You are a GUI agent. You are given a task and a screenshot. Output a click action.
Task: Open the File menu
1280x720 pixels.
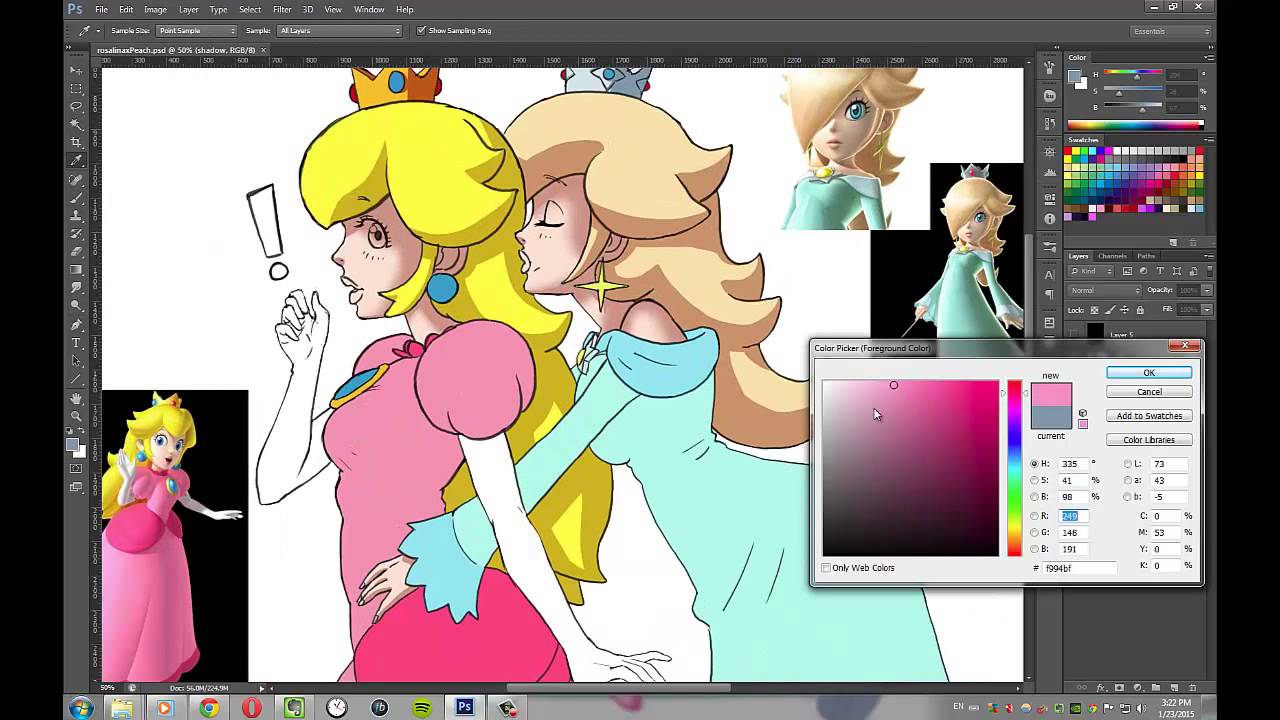(x=101, y=9)
